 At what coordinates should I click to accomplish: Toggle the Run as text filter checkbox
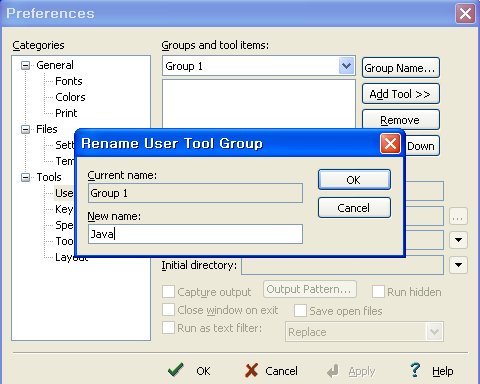pyautogui.click(x=168, y=328)
